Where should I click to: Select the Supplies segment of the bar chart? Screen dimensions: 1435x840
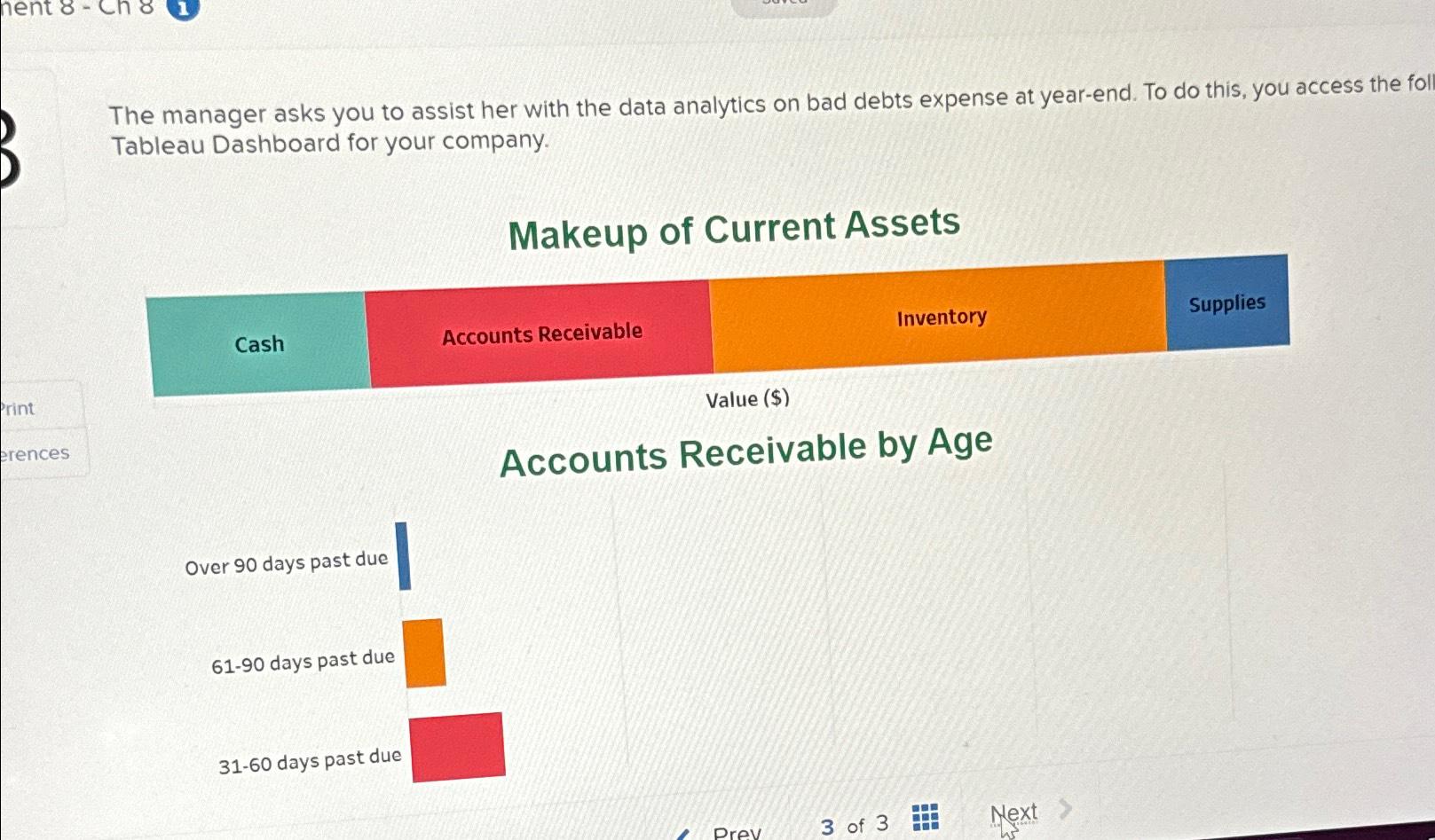(1226, 302)
